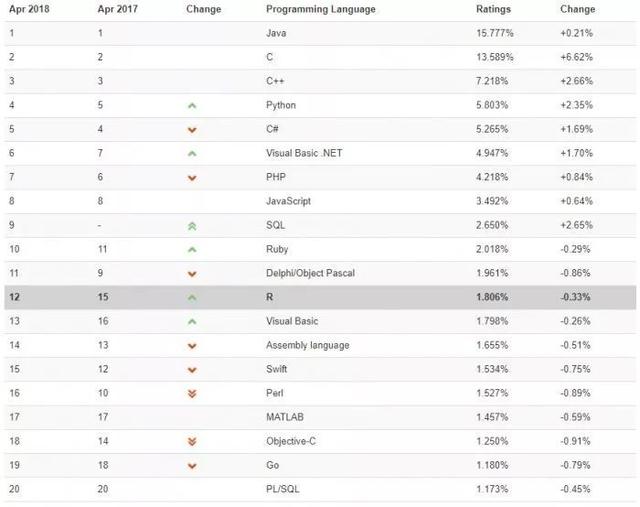The height and width of the screenshot is (507, 640).
Task: Click the green up arrow beside Visual Basic .NET
Action: tap(192, 153)
